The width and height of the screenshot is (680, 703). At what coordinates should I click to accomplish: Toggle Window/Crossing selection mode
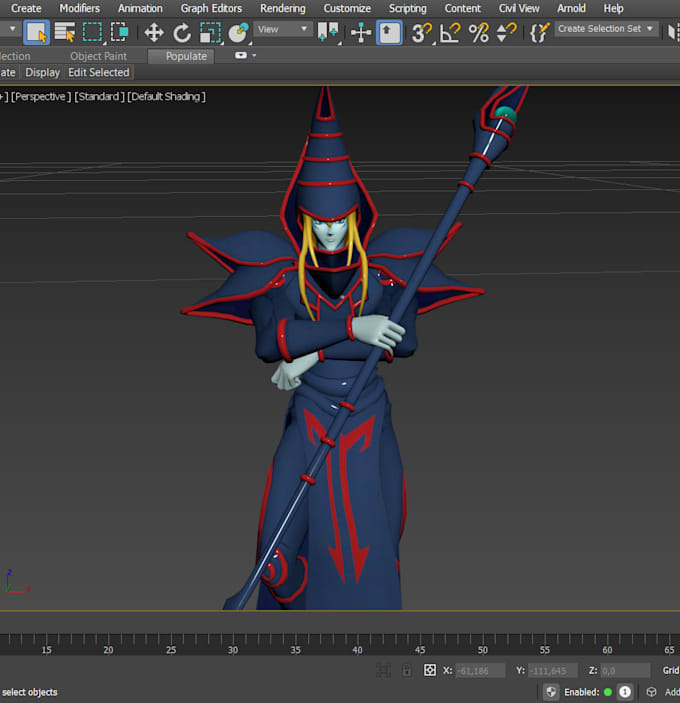(120, 32)
